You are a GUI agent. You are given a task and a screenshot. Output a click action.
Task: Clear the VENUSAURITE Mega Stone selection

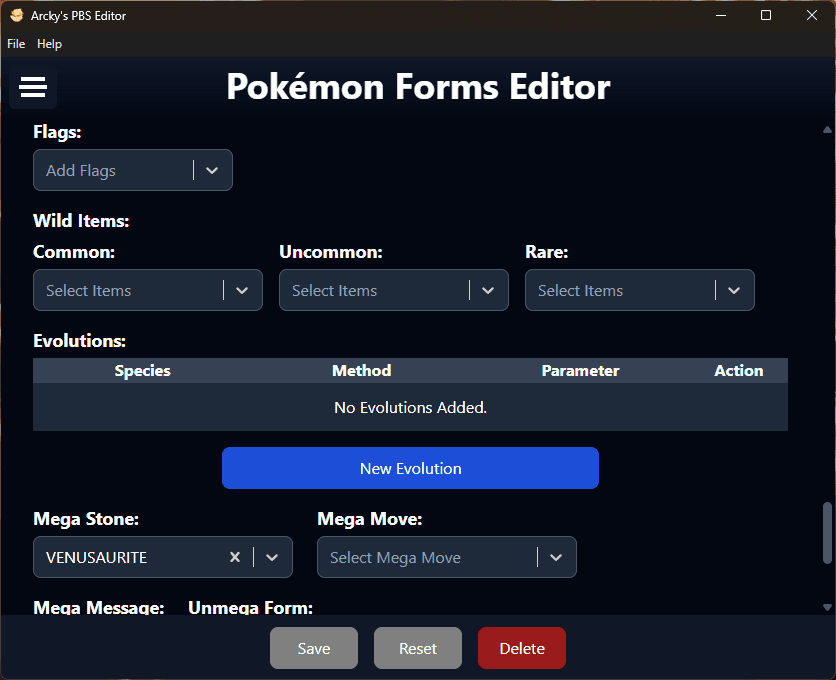pyautogui.click(x=235, y=557)
